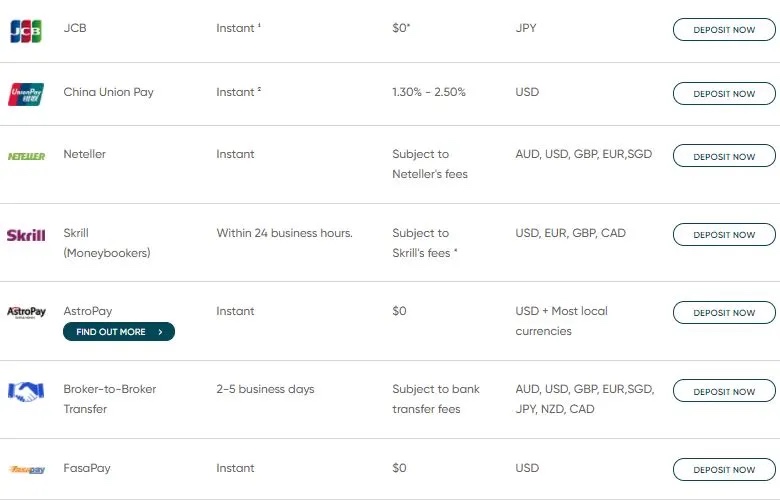The height and width of the screenshot is (501, 780).
Task: Click the AstroPay logo icon
Action: (26, 313)
